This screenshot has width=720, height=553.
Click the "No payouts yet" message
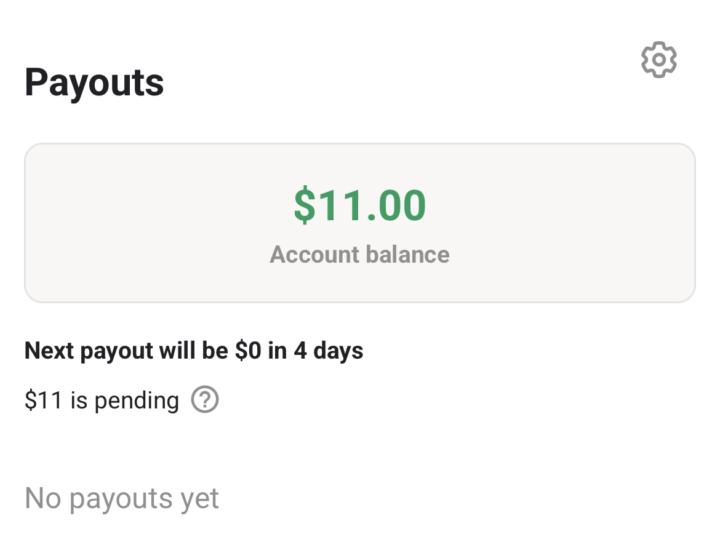121,498
